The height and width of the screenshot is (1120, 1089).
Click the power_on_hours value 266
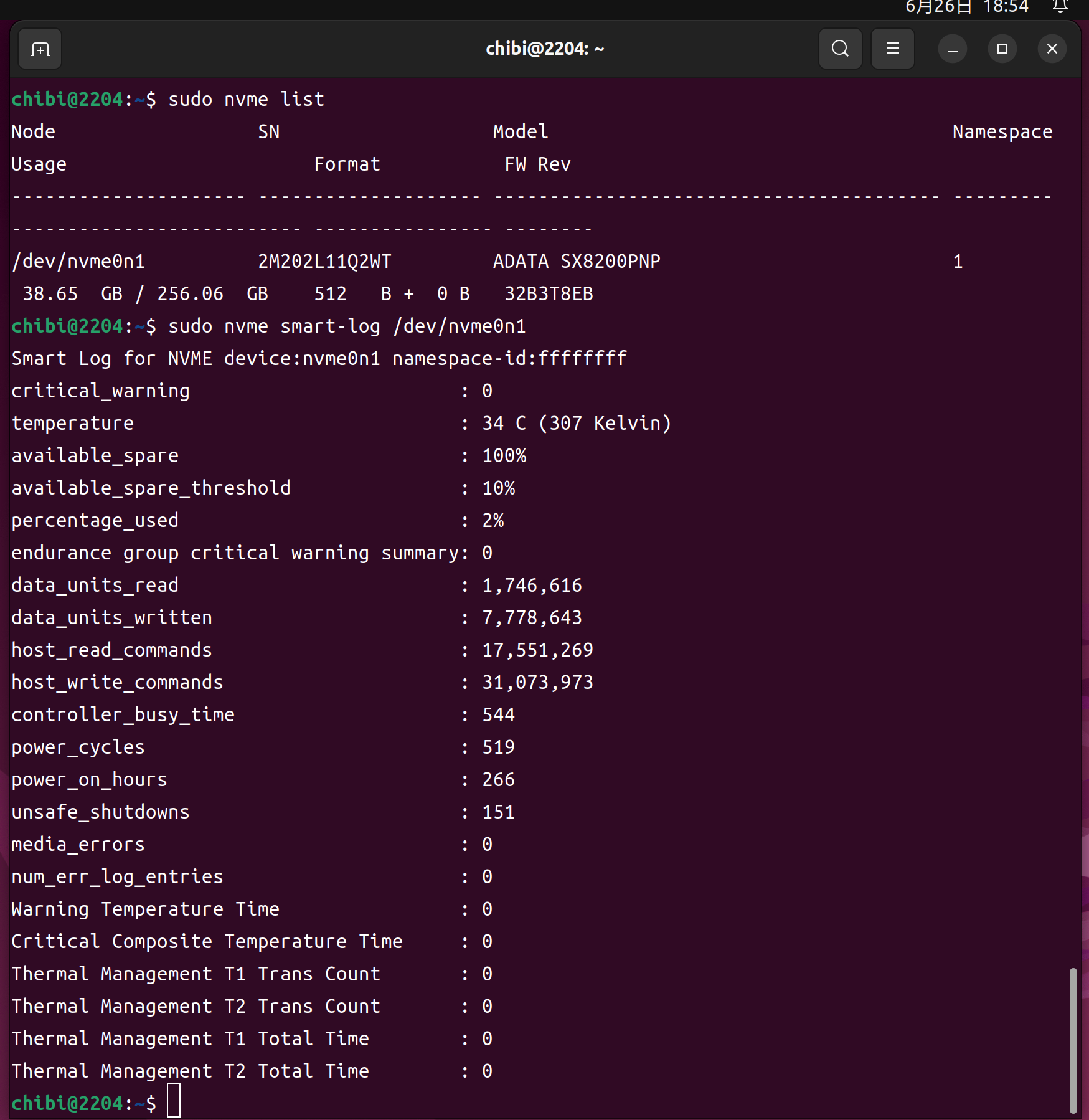[498, 780]
